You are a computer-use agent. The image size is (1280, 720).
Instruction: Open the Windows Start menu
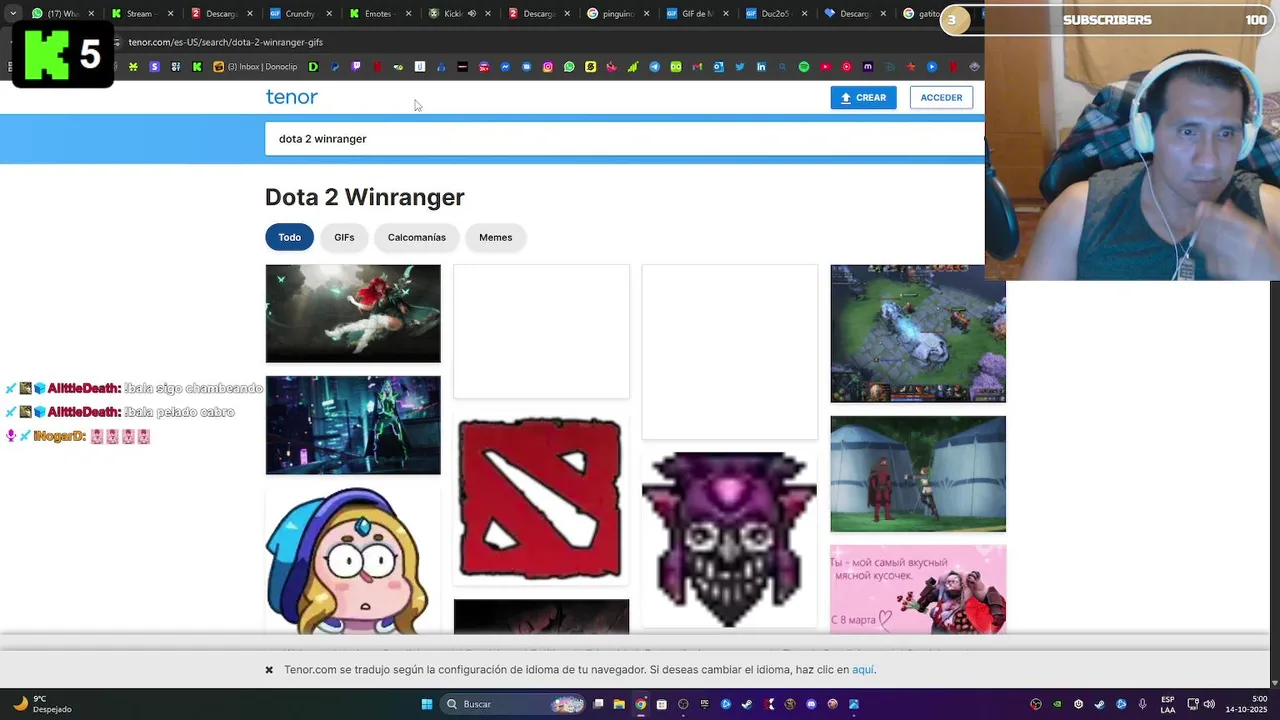pyautogui.click(x=427, y=704)
